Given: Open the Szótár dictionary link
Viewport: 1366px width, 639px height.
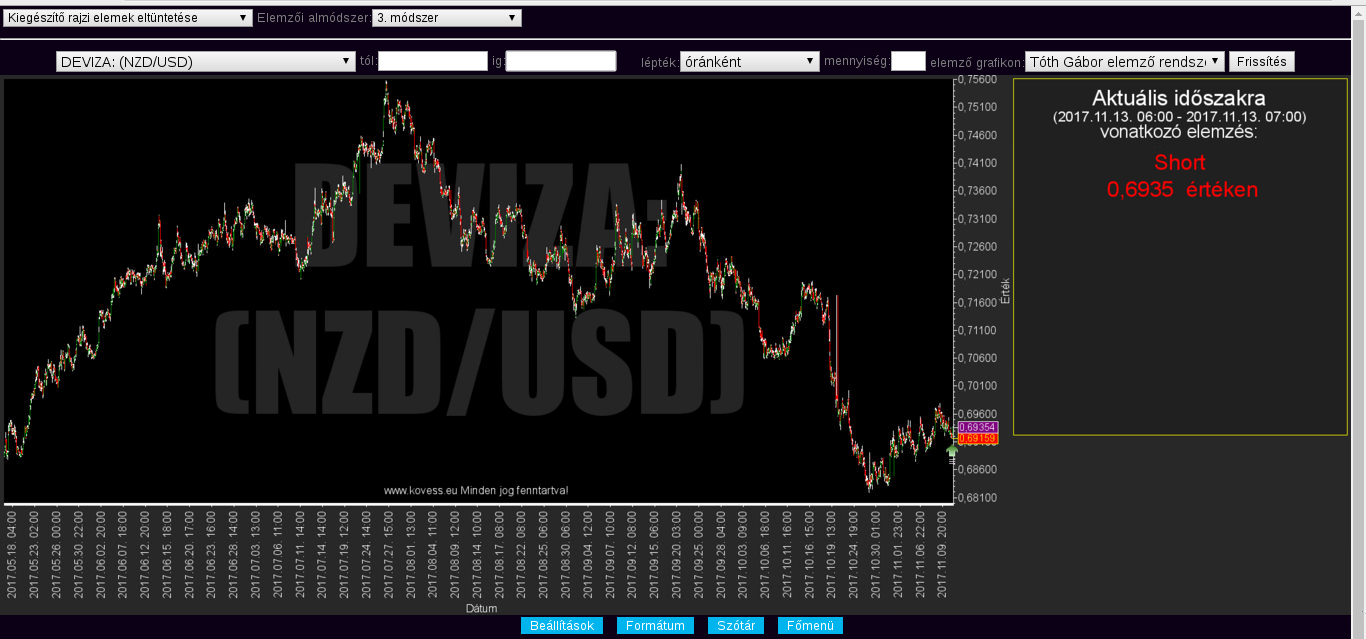Looking at the screenshot, I should [736, 626].
